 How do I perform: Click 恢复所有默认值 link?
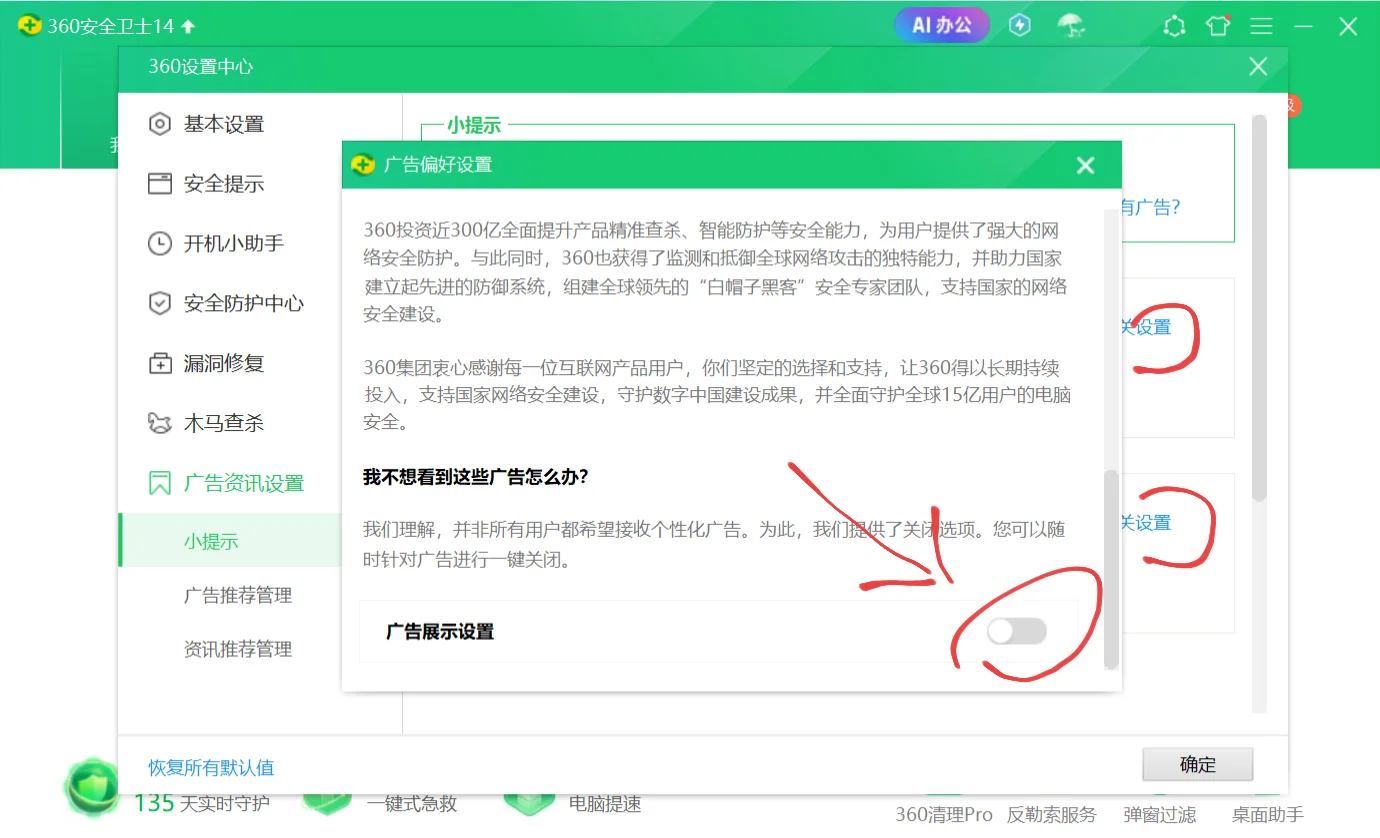(x=211, y=768)
